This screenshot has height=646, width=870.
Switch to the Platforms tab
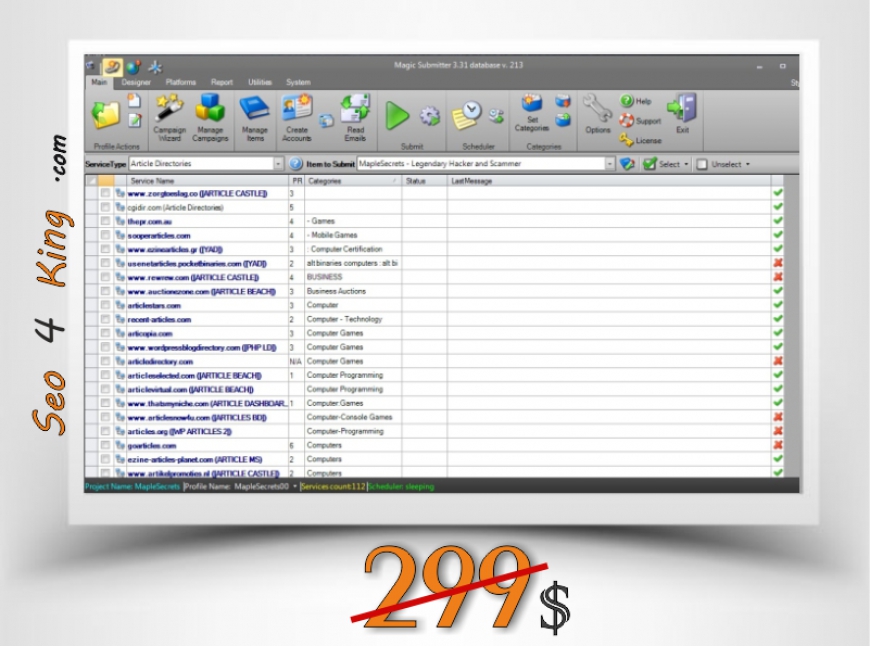pos(181,82)
